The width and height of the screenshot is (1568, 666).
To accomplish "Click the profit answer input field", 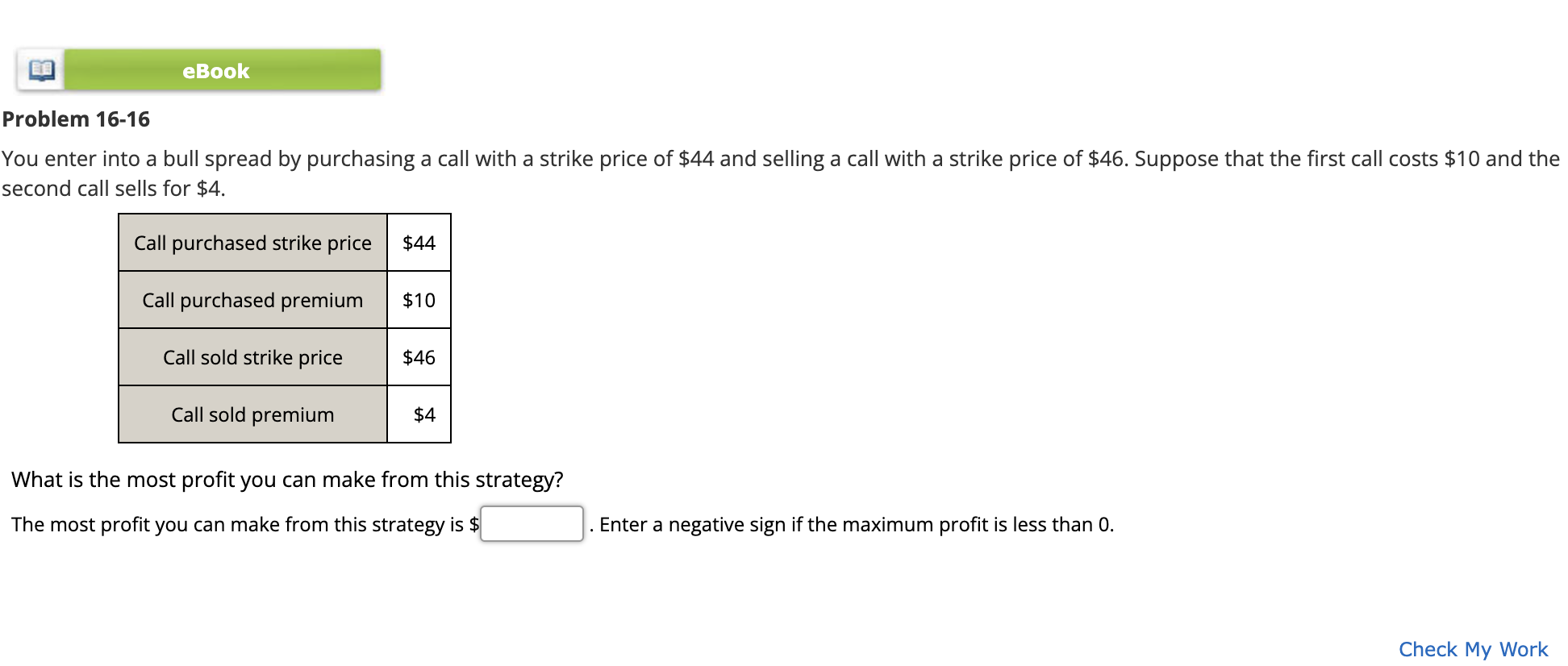I will pyautogui.click(x=532, y=523).
